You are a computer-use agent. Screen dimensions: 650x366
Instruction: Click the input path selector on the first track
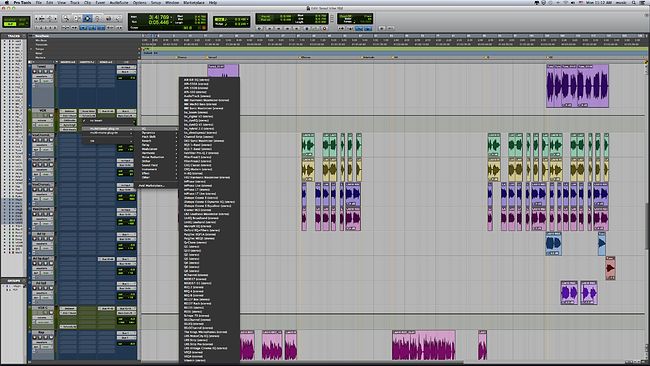pos(126,67)
